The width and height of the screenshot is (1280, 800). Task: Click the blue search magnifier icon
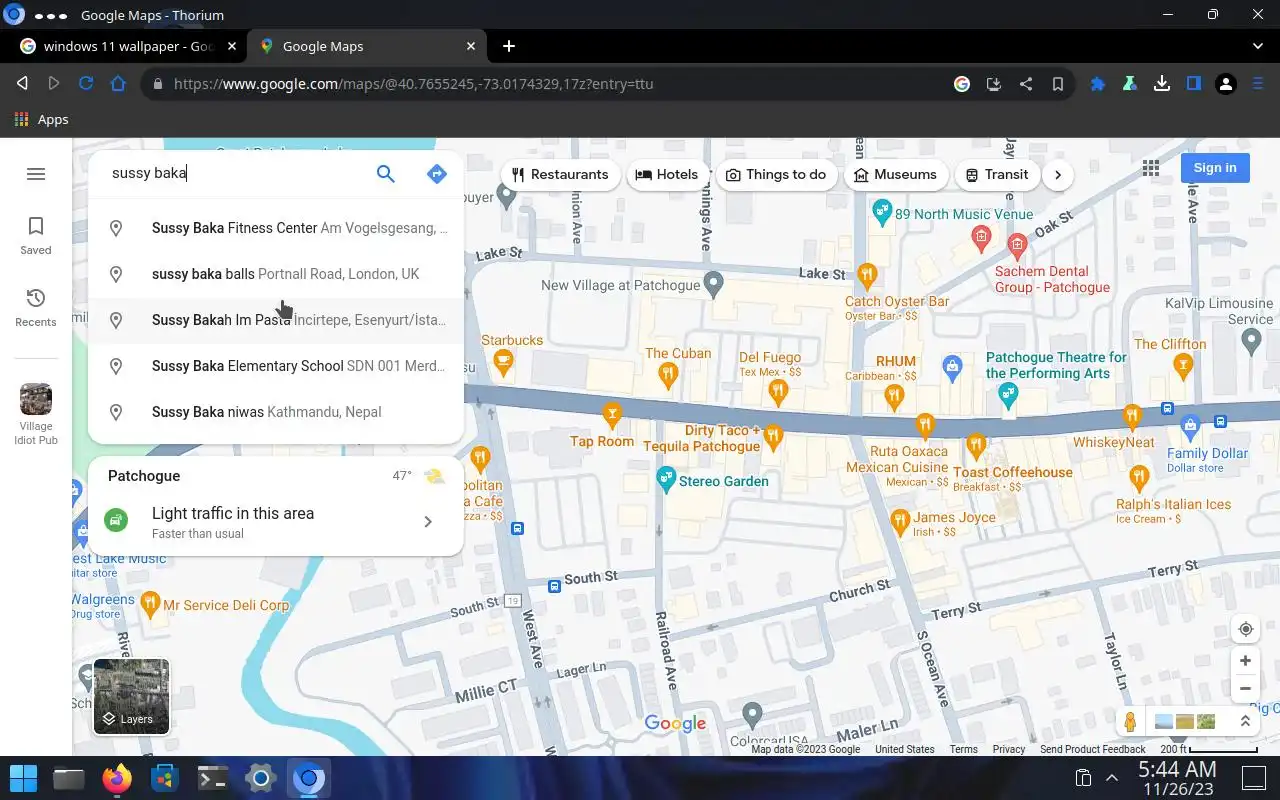click(385, 174)
